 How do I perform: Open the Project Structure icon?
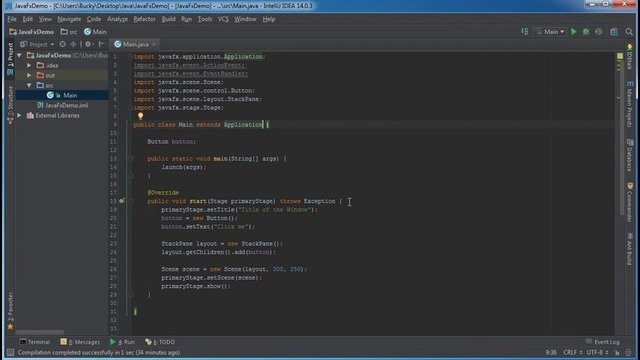(x=613, y=32)
